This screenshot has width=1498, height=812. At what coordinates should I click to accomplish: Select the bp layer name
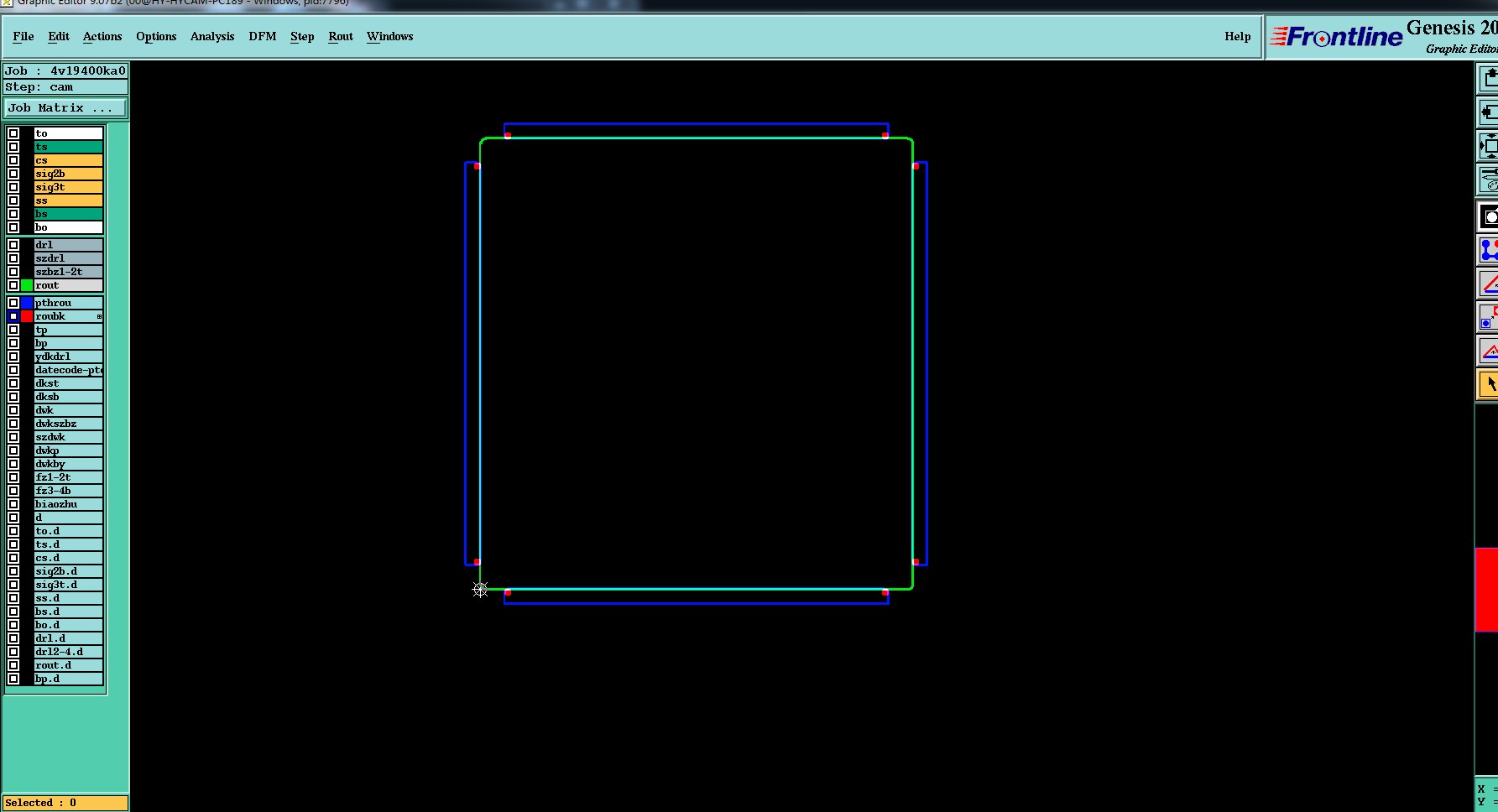pos(69,343)
